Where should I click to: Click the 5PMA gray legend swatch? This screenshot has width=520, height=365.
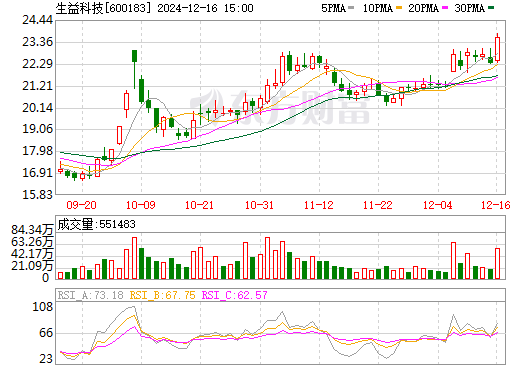351,8
